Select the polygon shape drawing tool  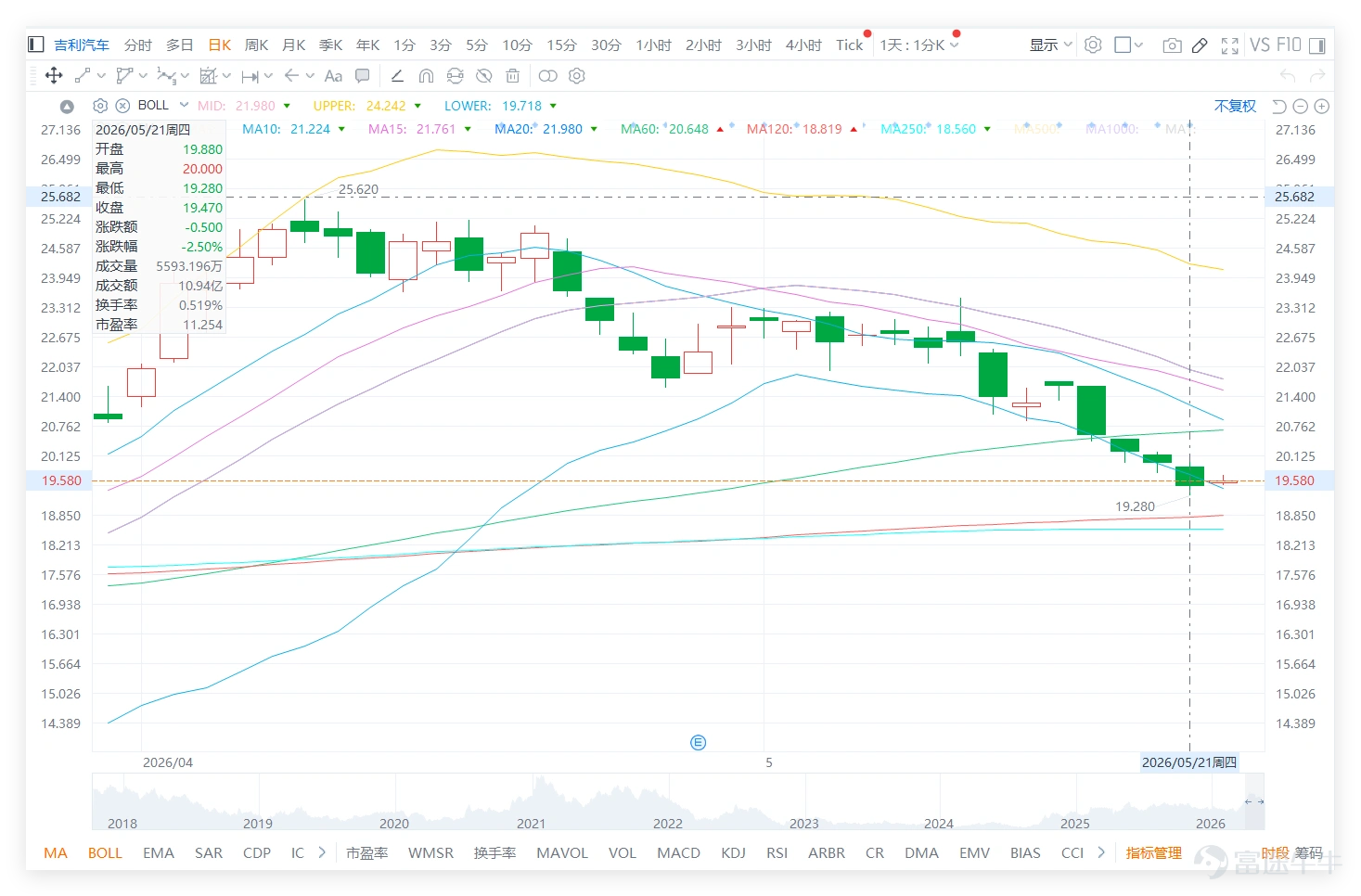pyautogui.click(x=124, y=76)
